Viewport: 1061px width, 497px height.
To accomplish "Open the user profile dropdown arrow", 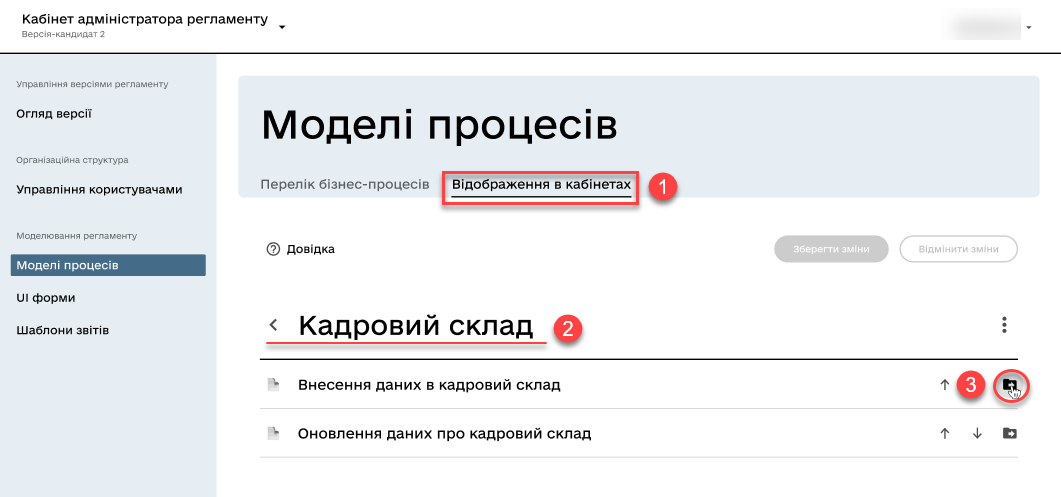I will click(1028, 27).
